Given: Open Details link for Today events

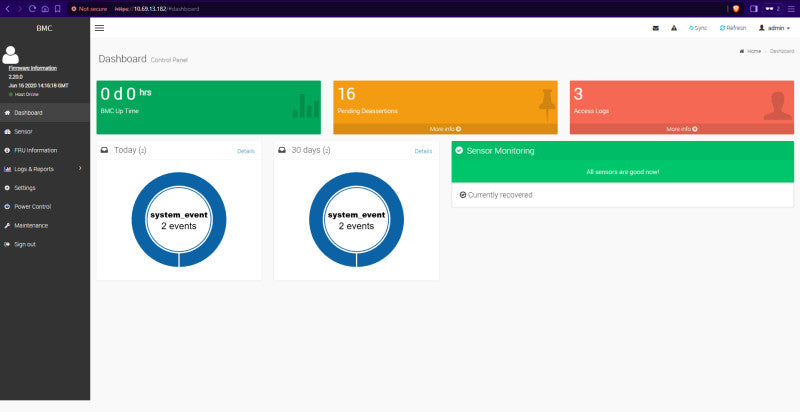Looking at the screenshot, I should pos(246,151).
